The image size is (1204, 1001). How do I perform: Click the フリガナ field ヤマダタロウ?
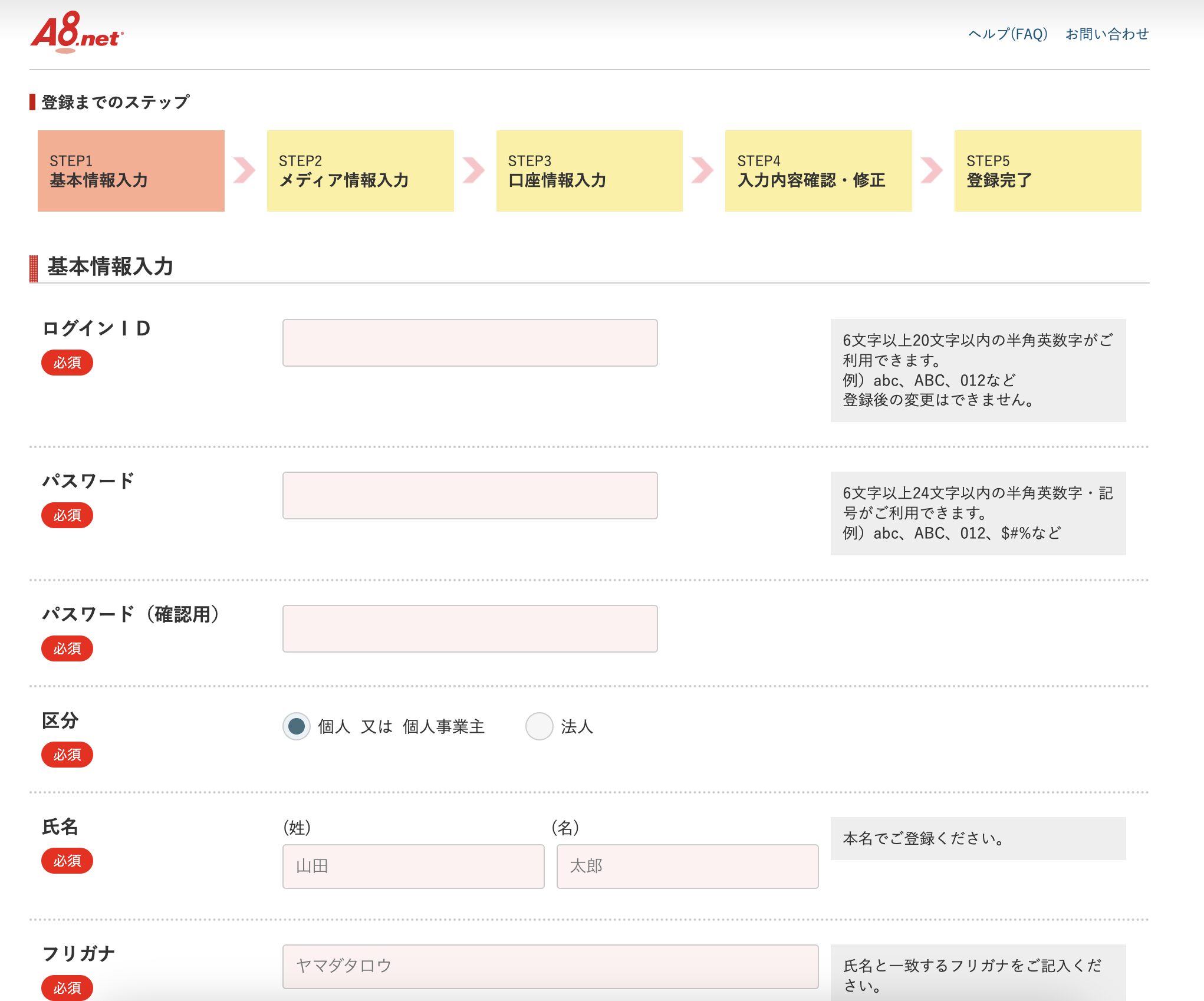551,966
